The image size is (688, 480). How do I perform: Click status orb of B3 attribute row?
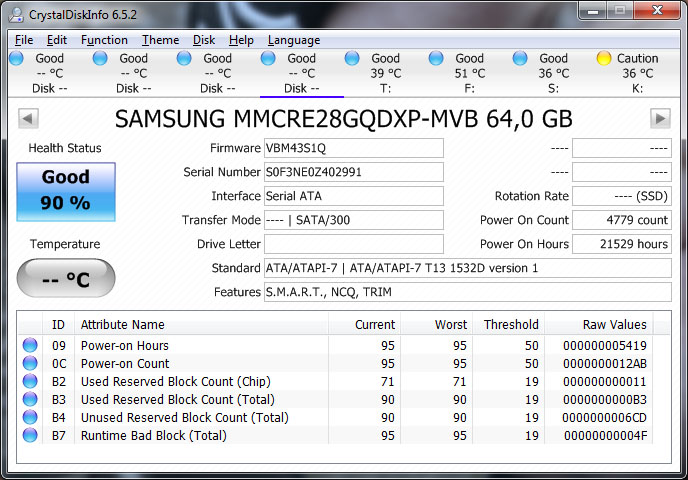30,399
